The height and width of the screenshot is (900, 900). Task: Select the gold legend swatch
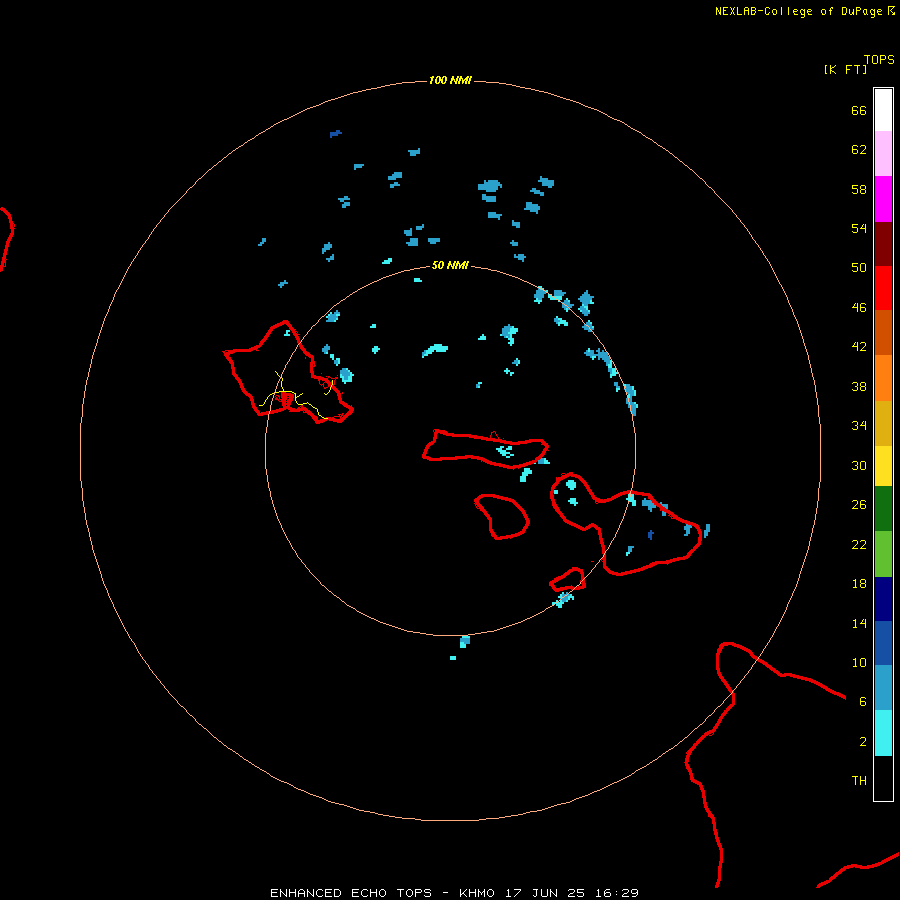point(883,423)
